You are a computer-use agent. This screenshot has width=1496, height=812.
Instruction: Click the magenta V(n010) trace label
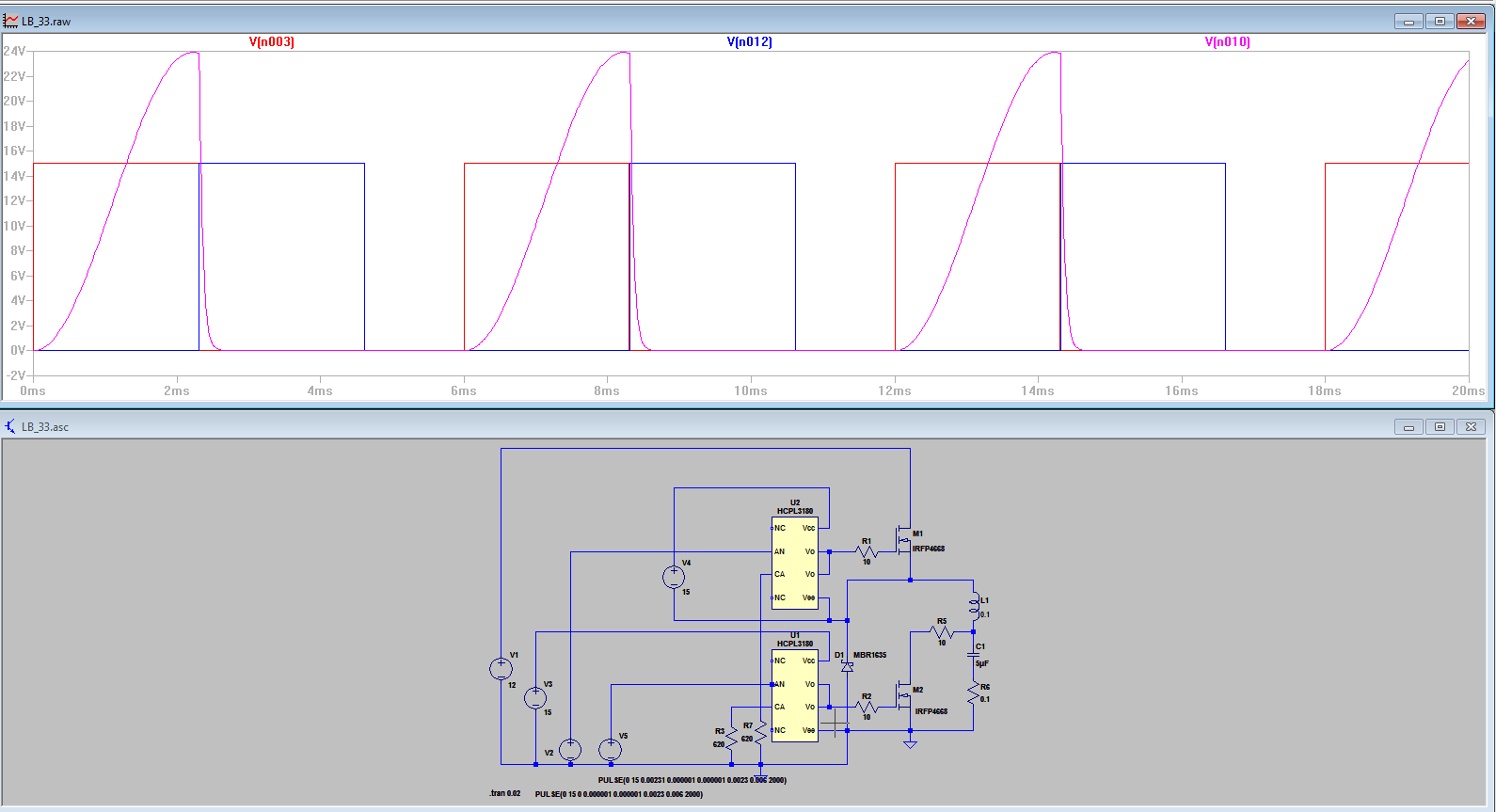[1227, 41]
